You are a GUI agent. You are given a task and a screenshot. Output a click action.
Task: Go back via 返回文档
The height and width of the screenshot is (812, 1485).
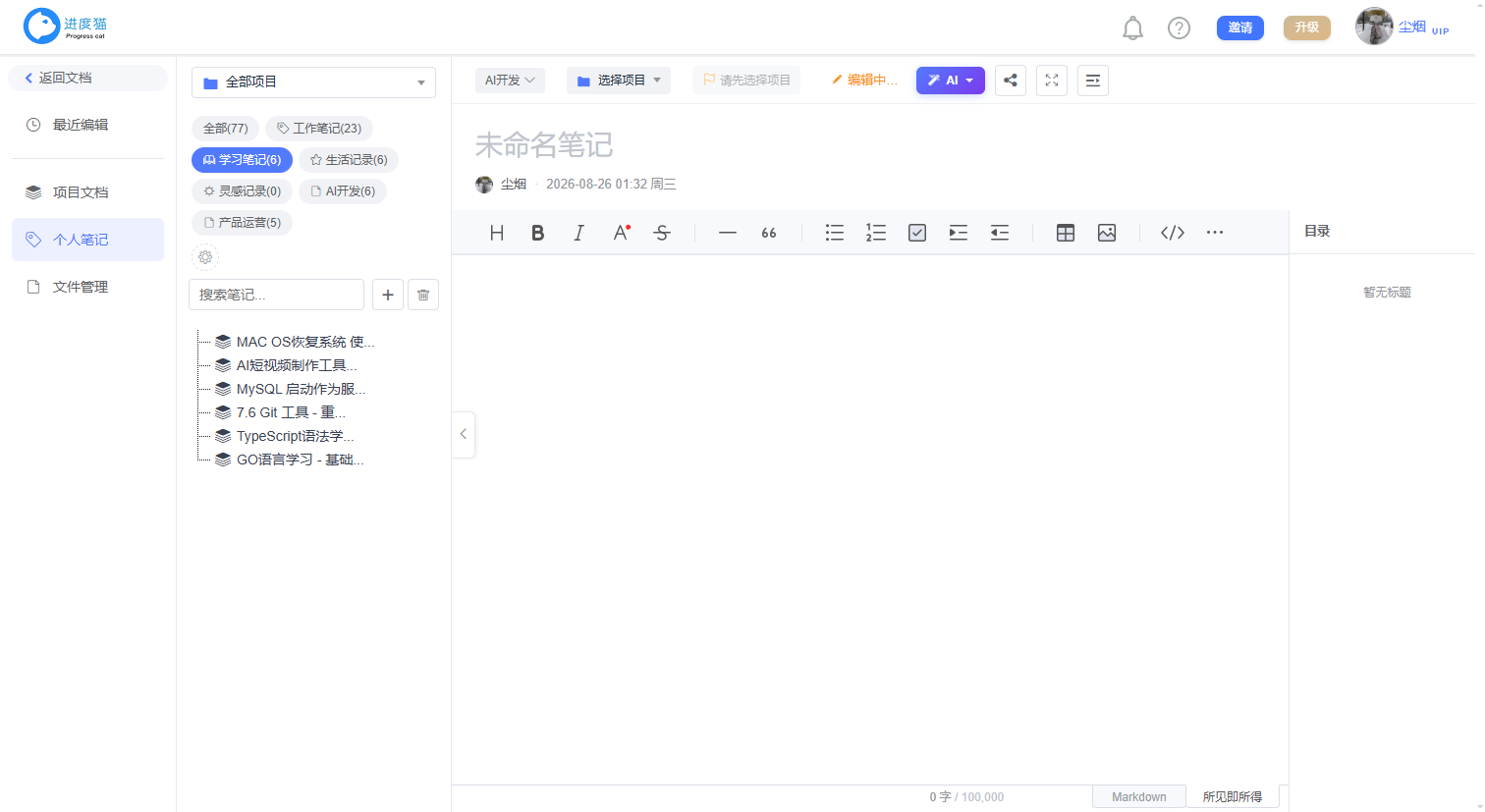tap(88, 78)
